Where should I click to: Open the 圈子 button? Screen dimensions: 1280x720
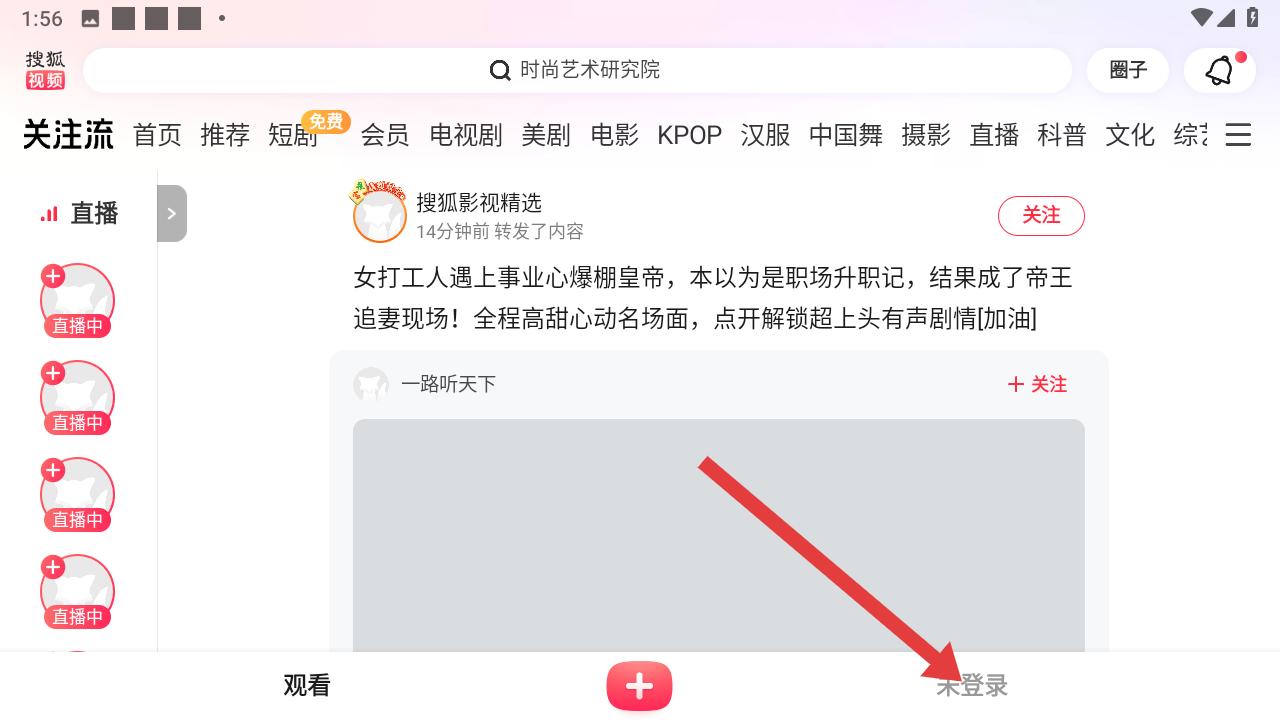pyautogui.click(x=1128, y=70)
